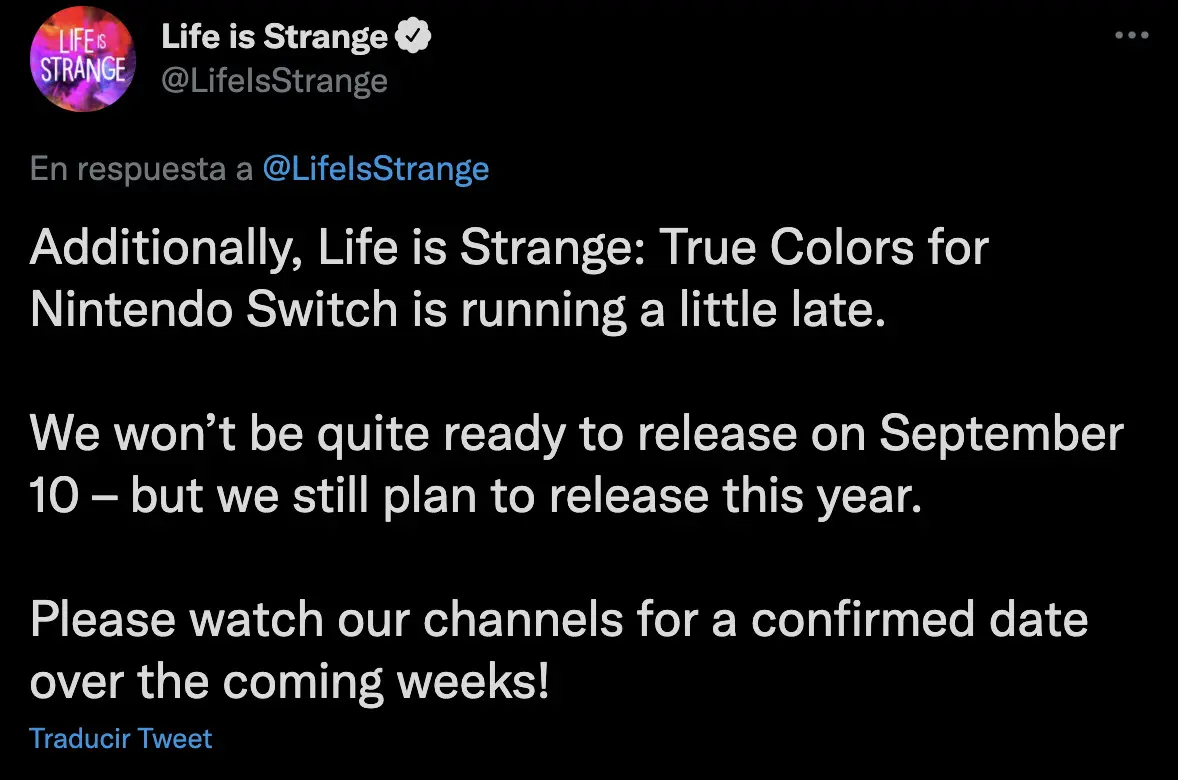Image resolution: width=1178 pixels, height=780 pixels.
Task: Click the words "True Colors" in the tweet
Action: click(x=783, y=246)
